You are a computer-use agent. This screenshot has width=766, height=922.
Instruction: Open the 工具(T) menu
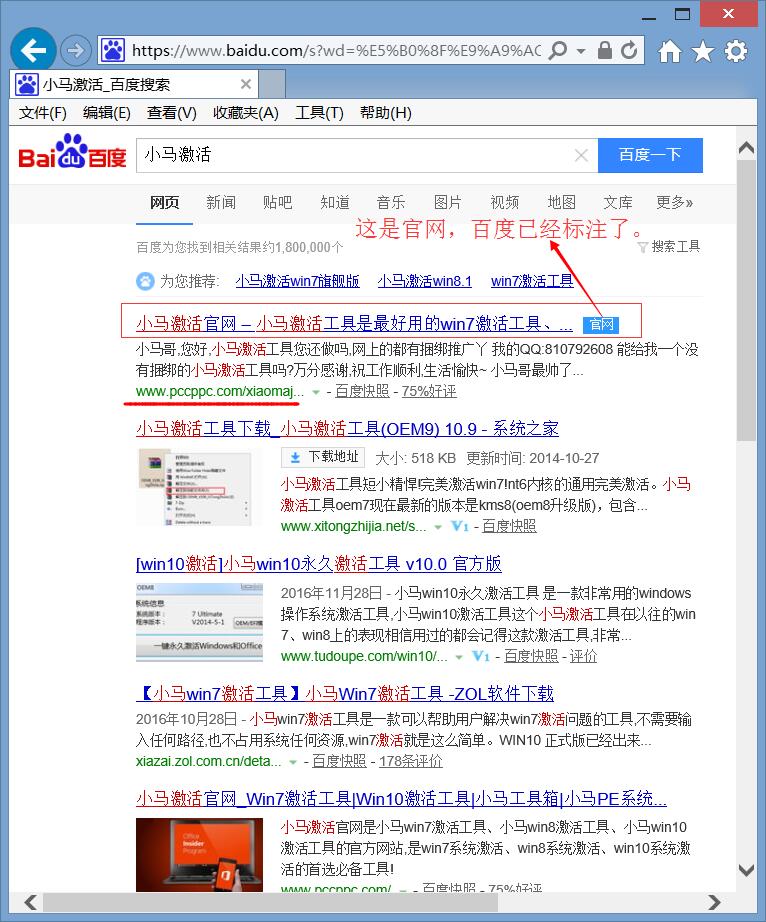pyautogui.click(x=319, y=112)
